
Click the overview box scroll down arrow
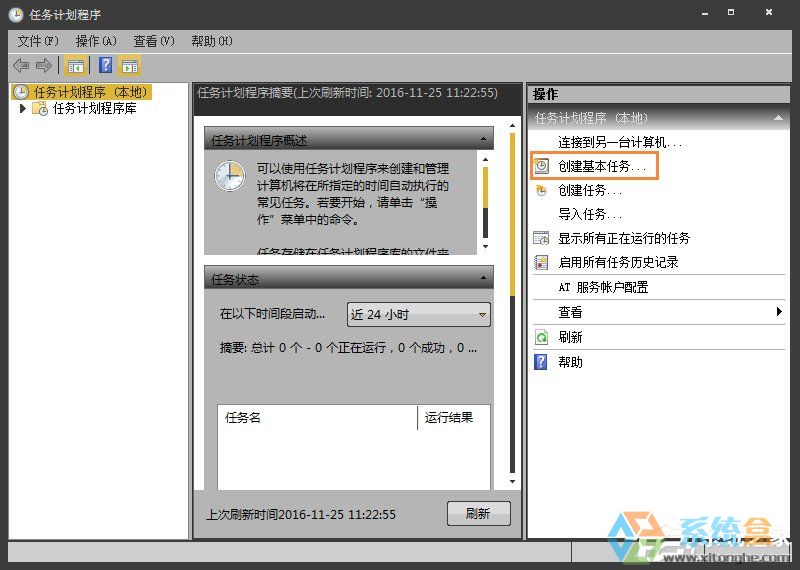pos(485,247)
